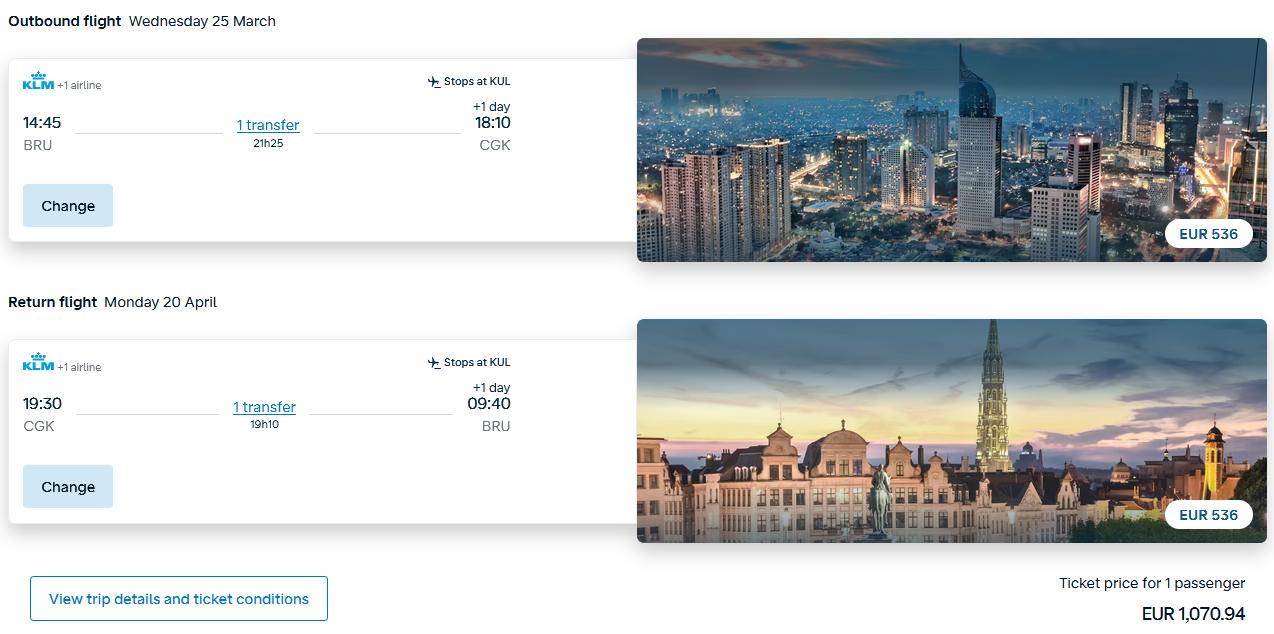Click the Monday 20 April return date
Image resolution: width=1274 pixels, height=634 pixels.
point(160,302)
